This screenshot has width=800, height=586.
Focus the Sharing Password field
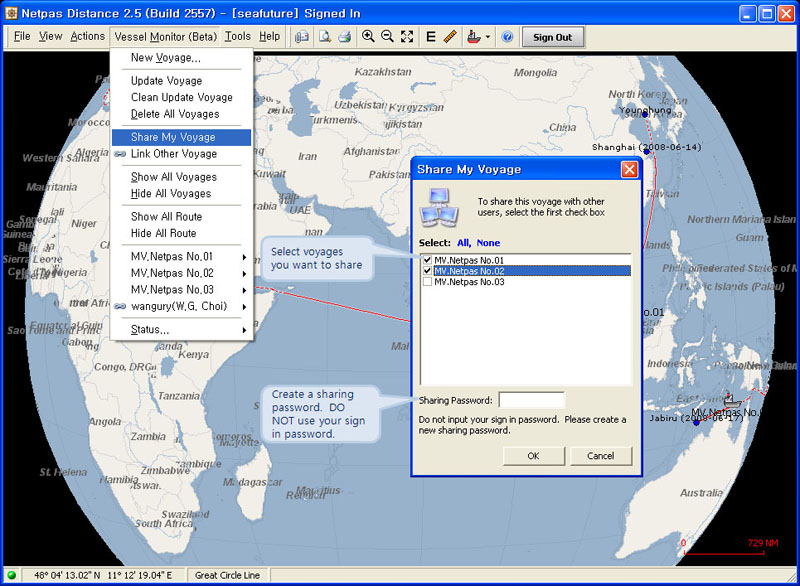532,400
